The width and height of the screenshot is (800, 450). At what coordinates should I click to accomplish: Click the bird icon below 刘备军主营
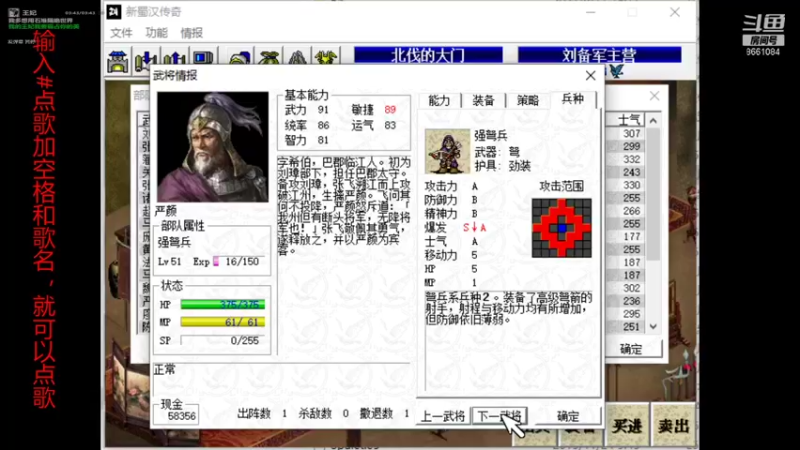[x=616, y=71]
